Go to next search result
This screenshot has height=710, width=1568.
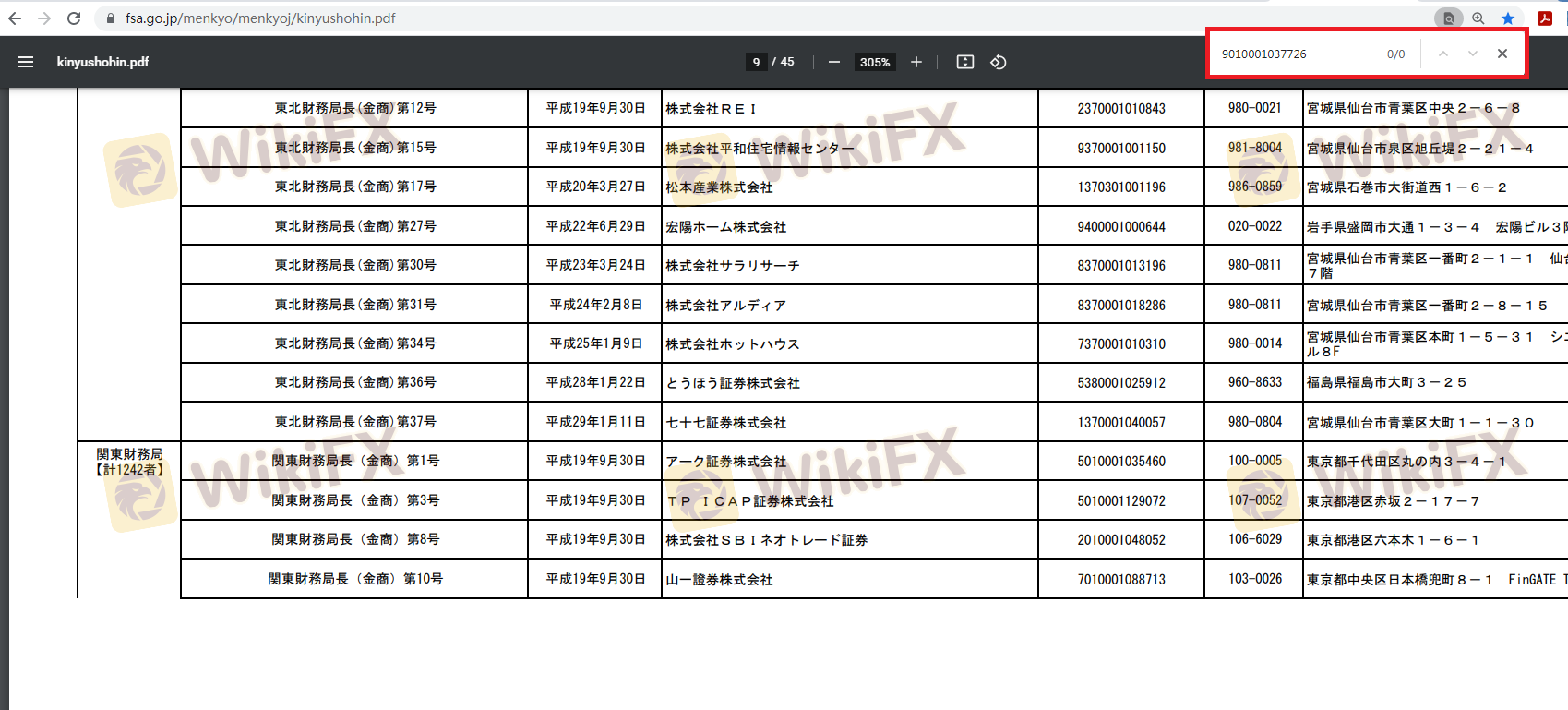tap(1473, 54)
